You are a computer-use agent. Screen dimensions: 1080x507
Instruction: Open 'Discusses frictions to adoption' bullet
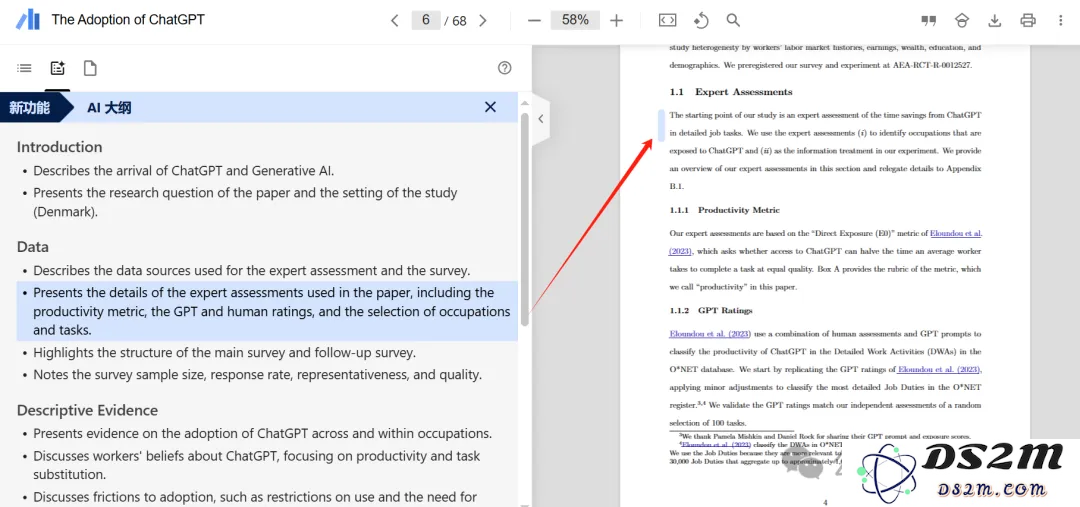tap(256, 497)
